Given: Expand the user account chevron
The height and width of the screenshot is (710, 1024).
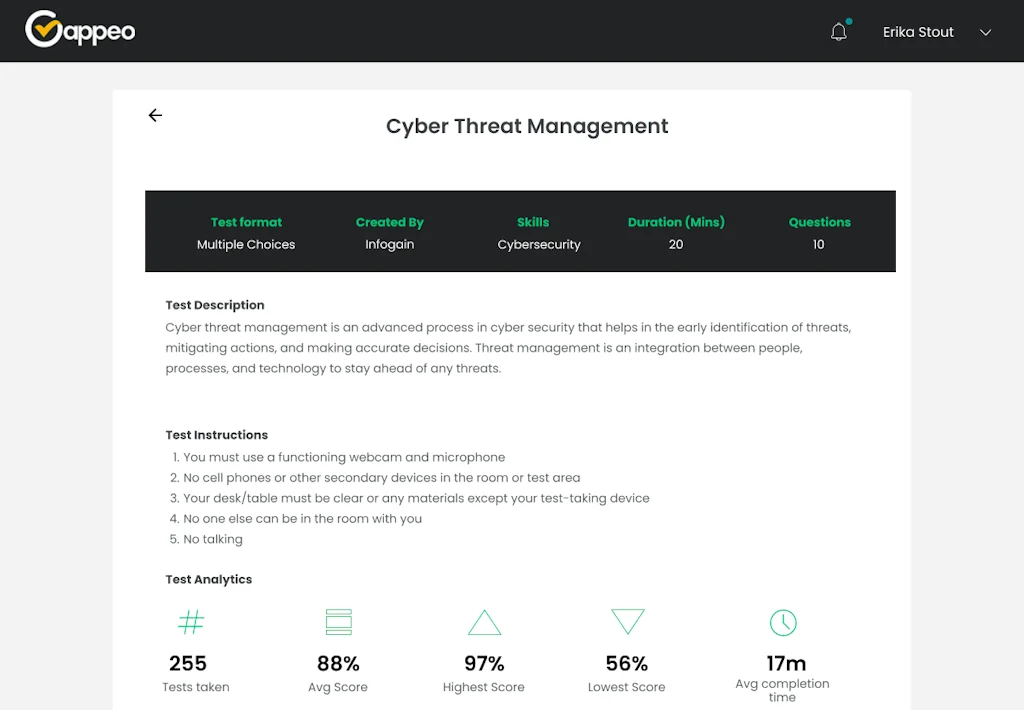Looking at the screenshot, I should [x=985, y=32].
